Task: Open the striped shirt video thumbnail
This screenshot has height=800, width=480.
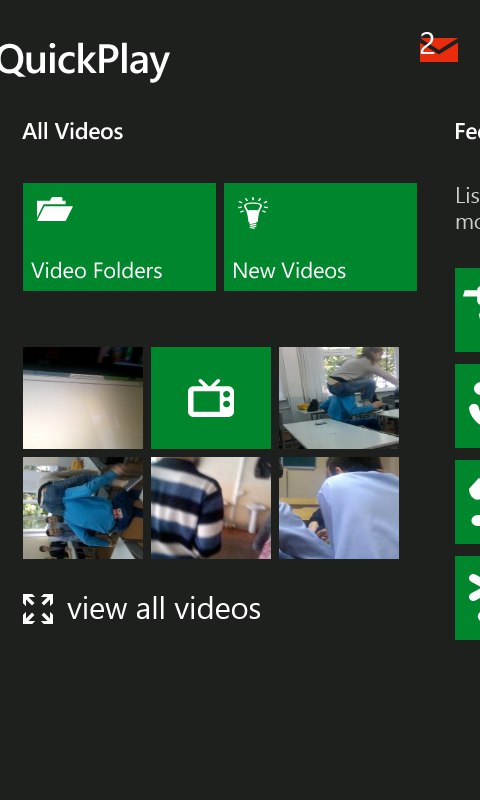Action: [211, 508]
